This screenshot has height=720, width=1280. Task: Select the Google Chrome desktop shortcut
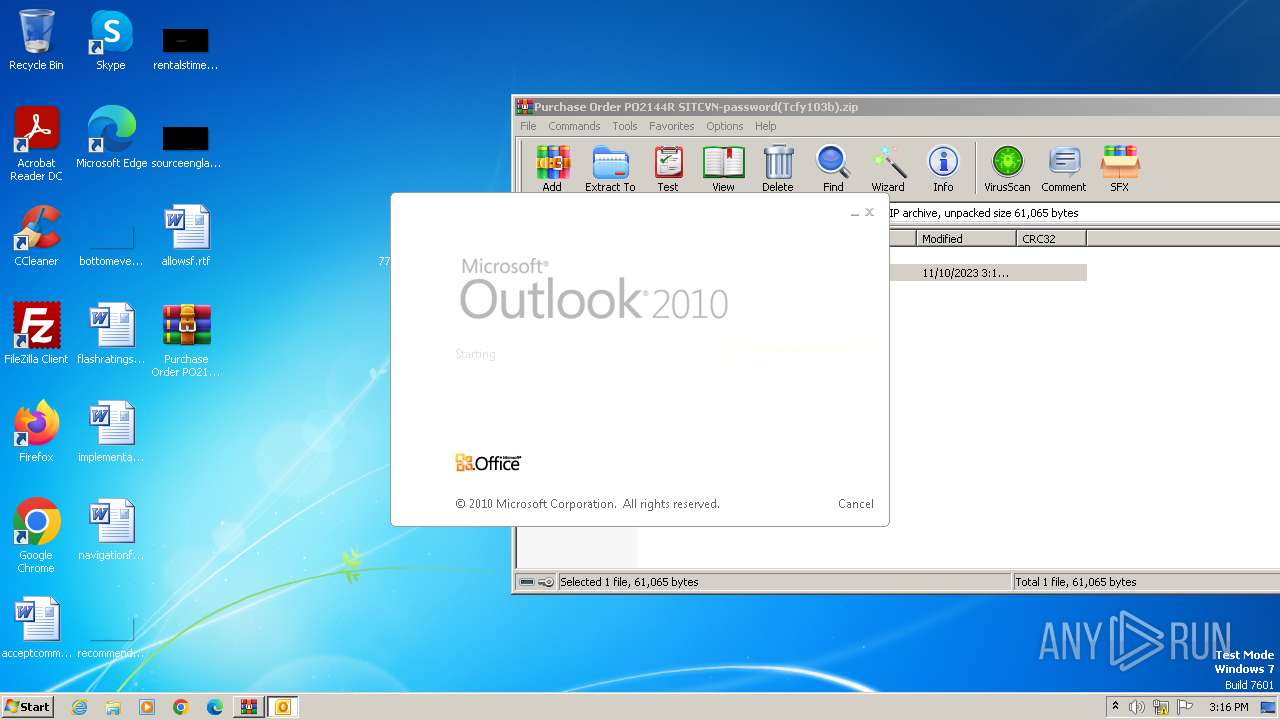click(x=36, y=536)
